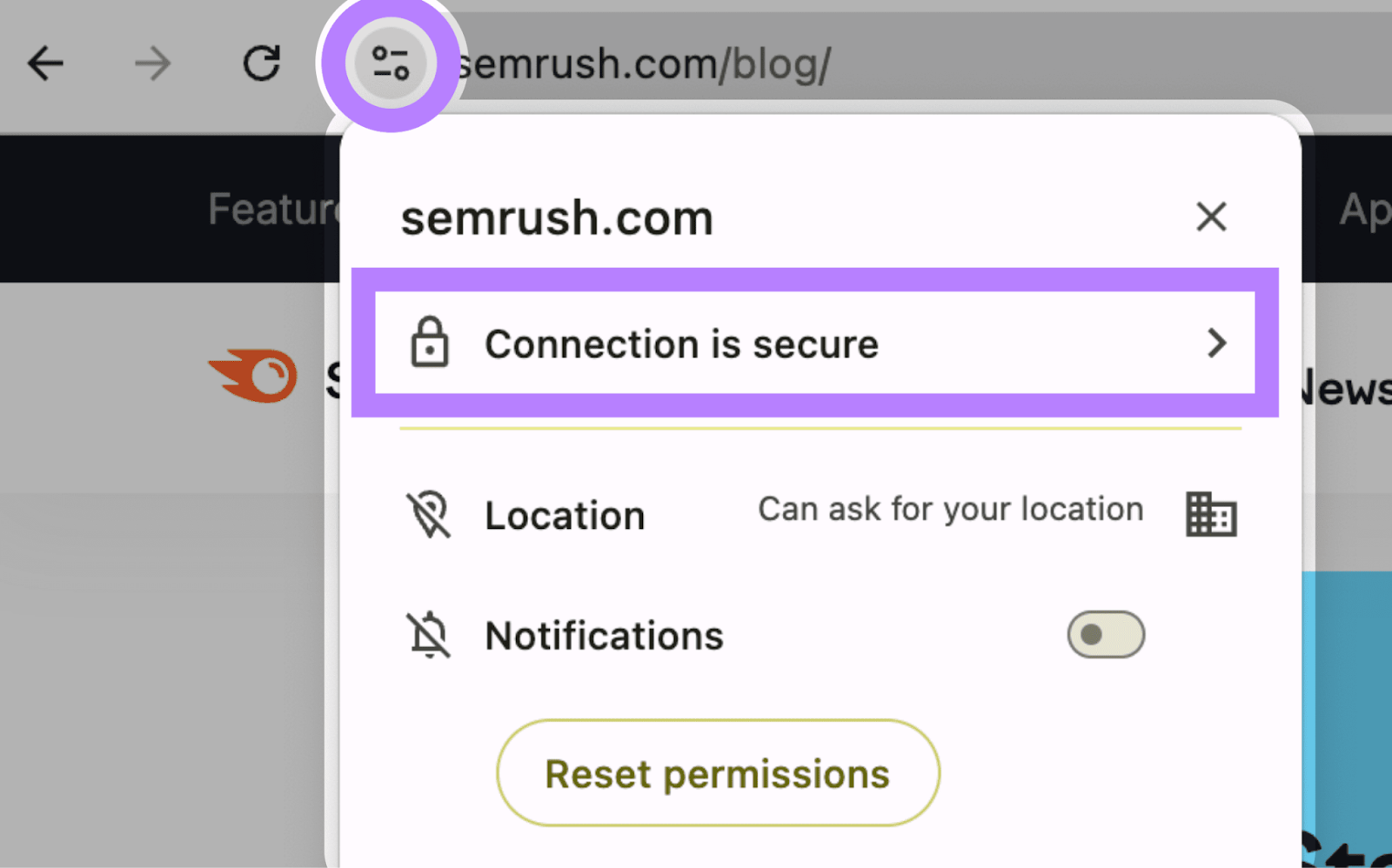The width and height of the screenshot is (1392, 868).
Task: Reload the current page
Action: tap(261, 63)
